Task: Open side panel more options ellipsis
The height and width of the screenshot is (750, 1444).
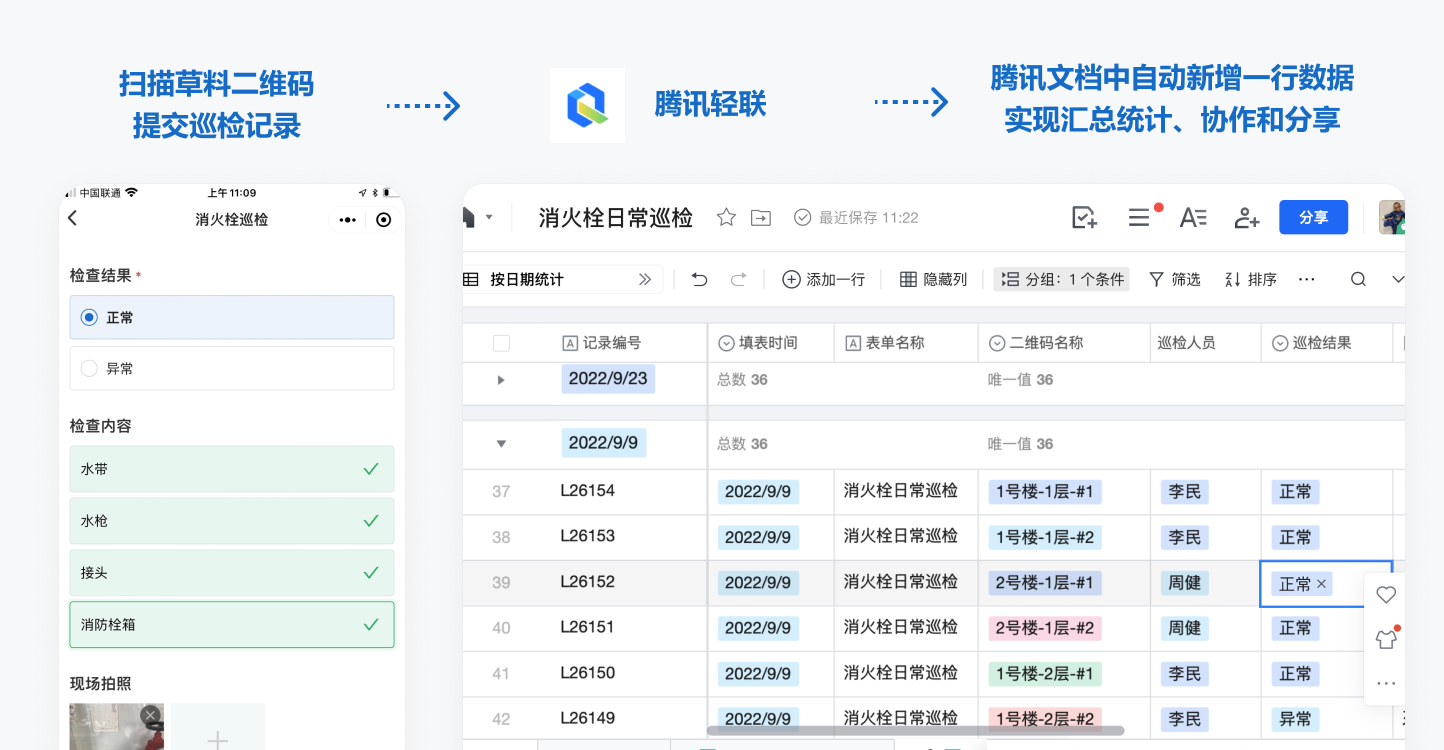Action: coord(1386,683)
